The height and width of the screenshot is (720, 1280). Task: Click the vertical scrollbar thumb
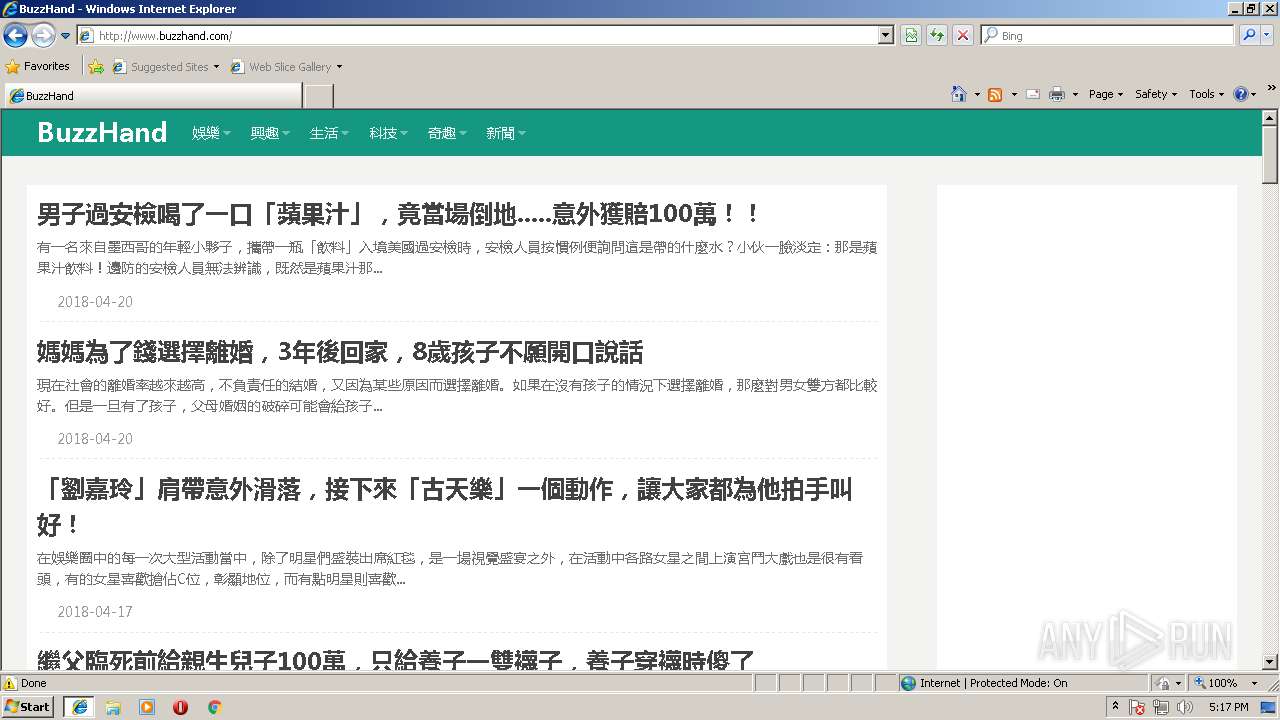1271,154
